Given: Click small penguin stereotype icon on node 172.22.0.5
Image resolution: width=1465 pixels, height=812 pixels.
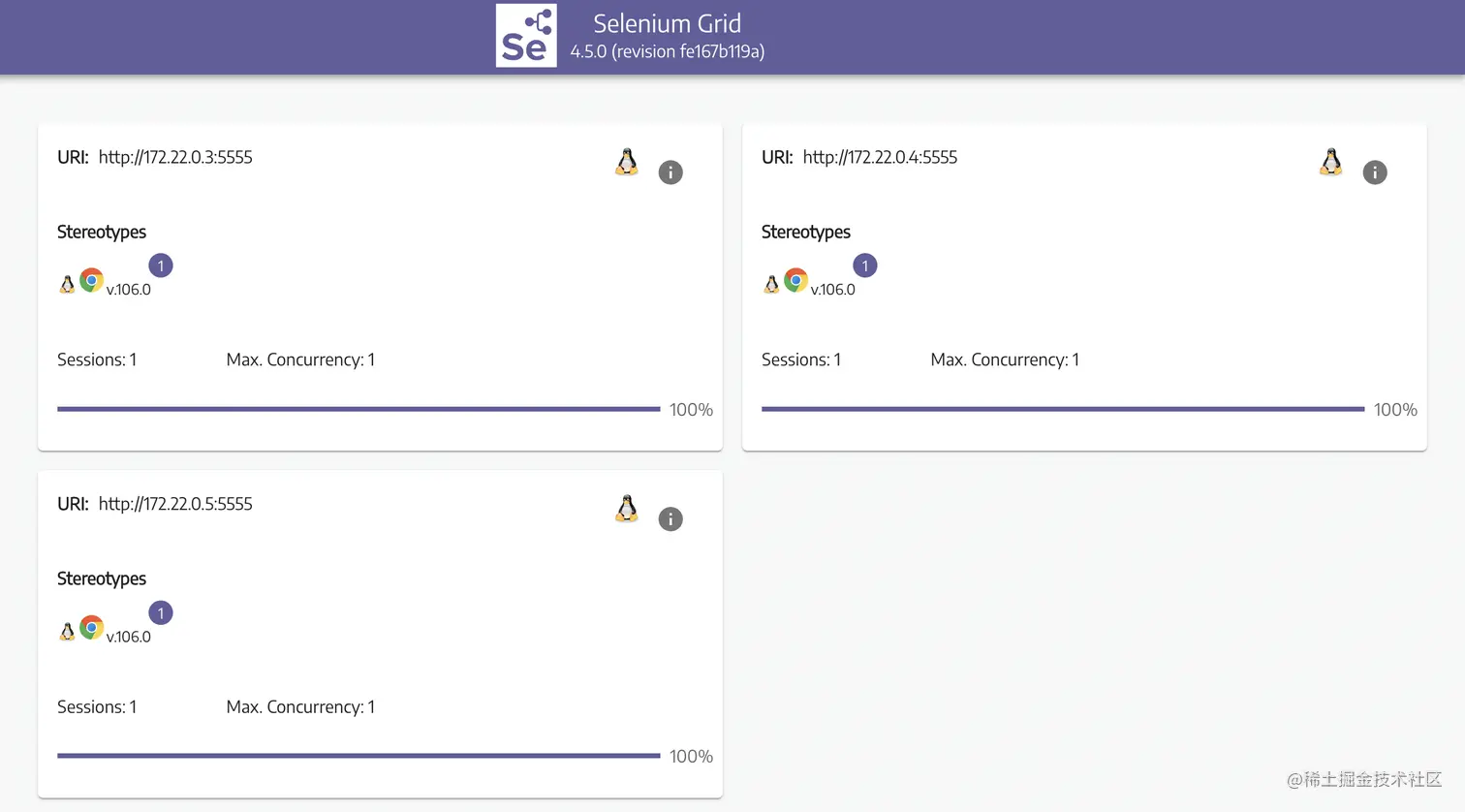Looking at the screenshot, I should 67,632.
